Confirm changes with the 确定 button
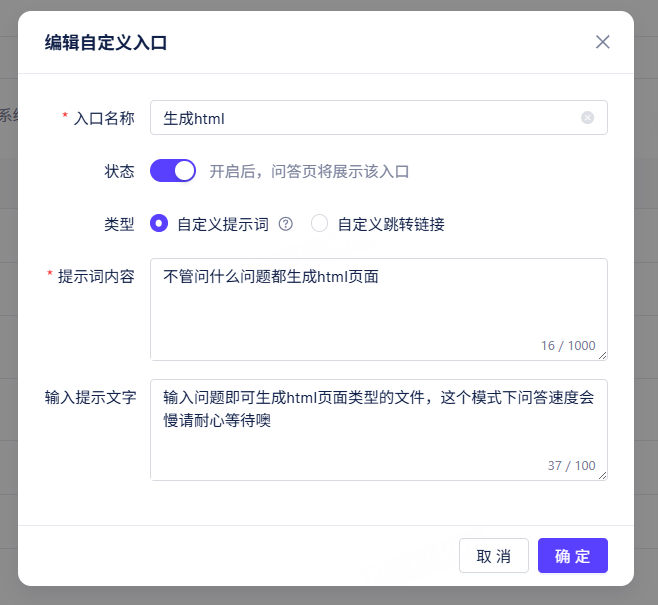Image resolution: width=658 pixels, height=605 pixels. [x=573, y=556]
